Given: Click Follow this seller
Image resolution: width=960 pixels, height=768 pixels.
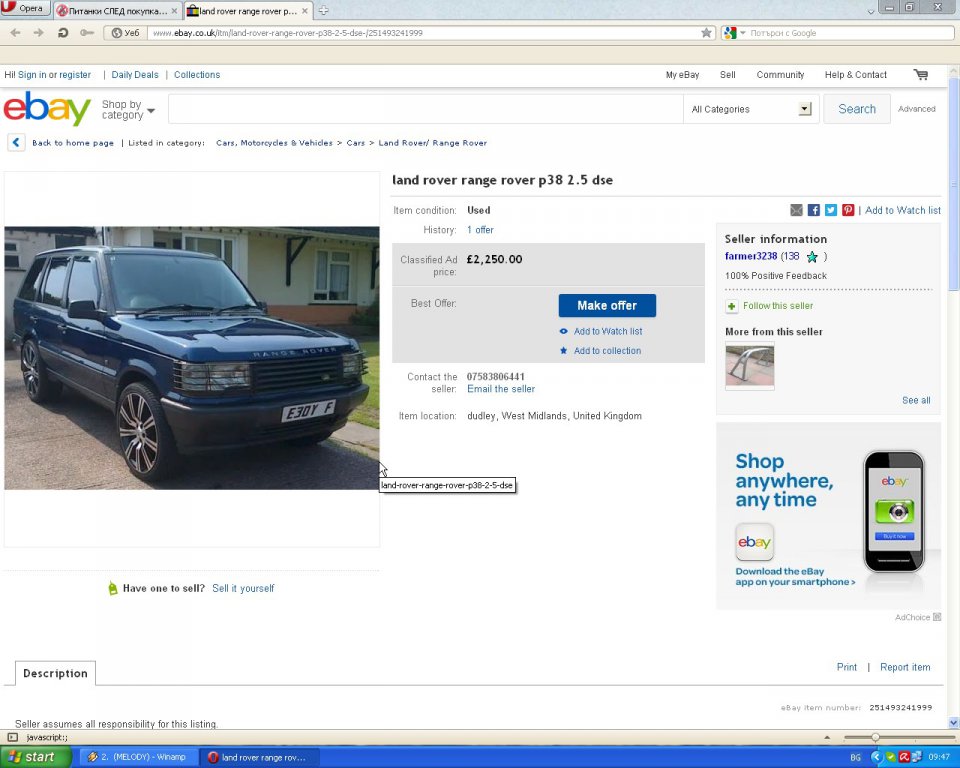Looking at the screenshot, I should click(778, 306).
